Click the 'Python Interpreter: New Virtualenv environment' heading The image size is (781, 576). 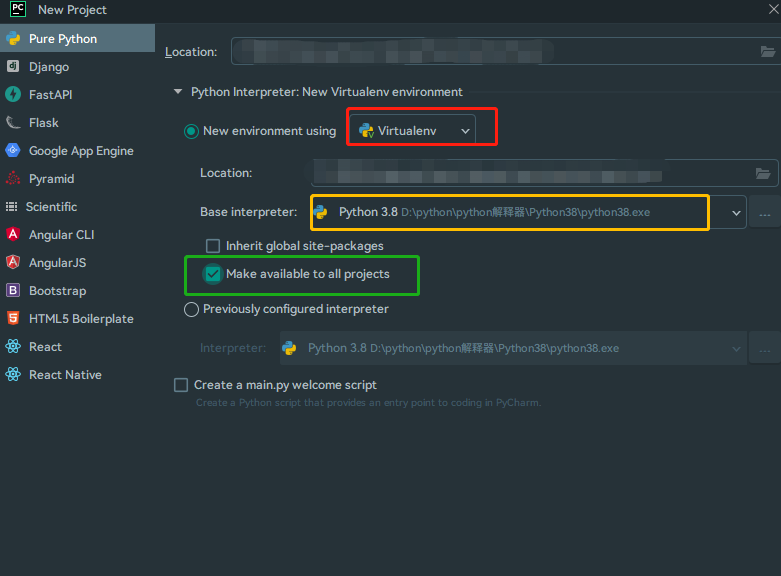(327, 92)
